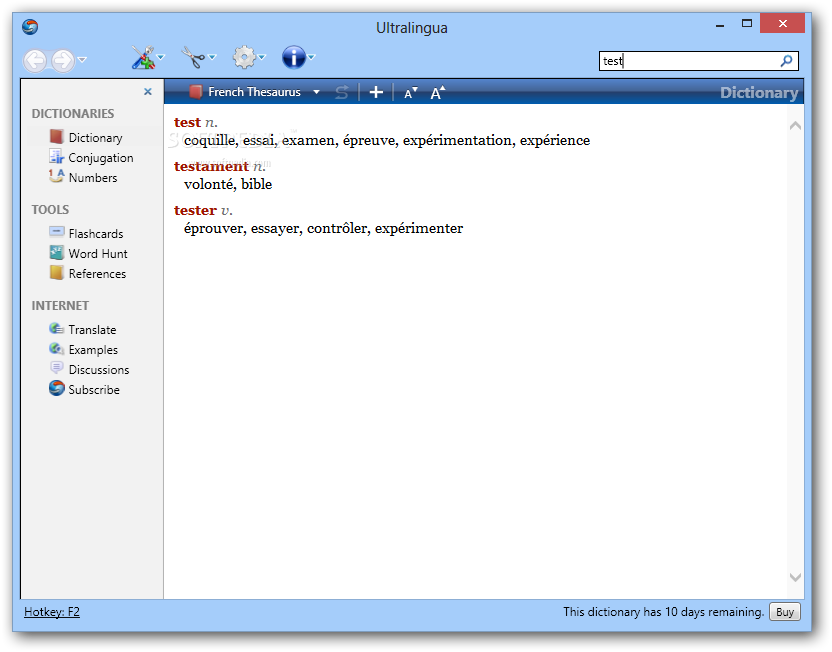The image size is (832, 652).
Task: Click the headword tester
Action: [x=195, y=211]
